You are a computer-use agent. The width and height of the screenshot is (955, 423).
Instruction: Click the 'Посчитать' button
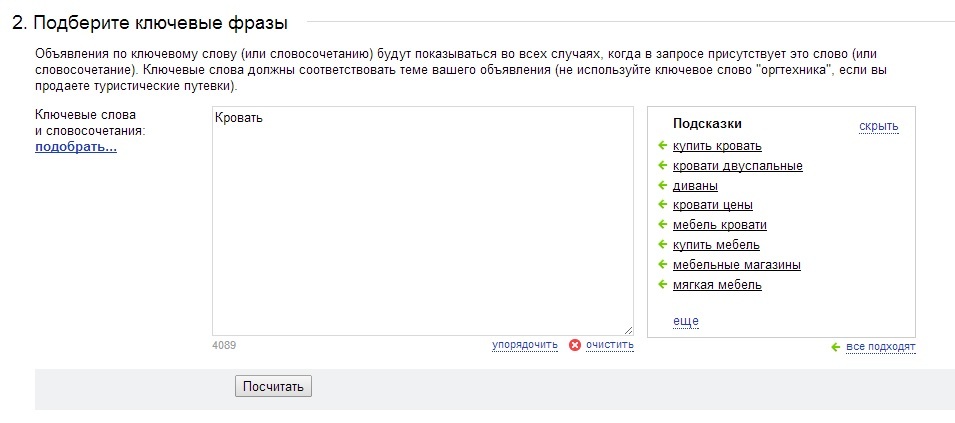click(x=273, y=386)
